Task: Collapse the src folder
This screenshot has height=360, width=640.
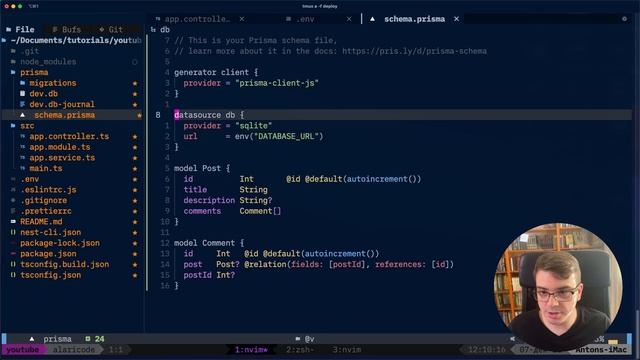Action: tap(27, 126)
